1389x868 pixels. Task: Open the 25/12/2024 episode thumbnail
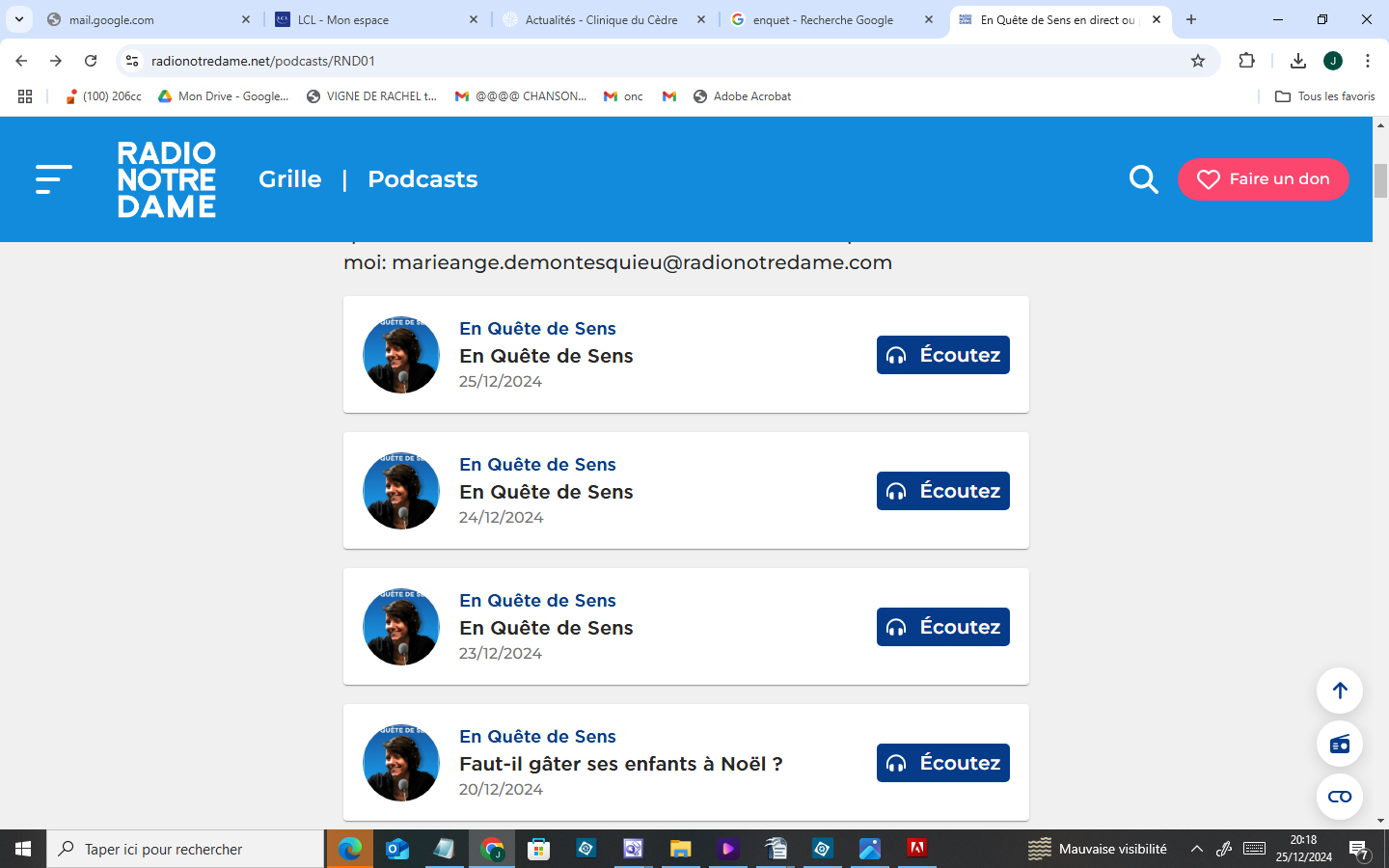(401, 355)
